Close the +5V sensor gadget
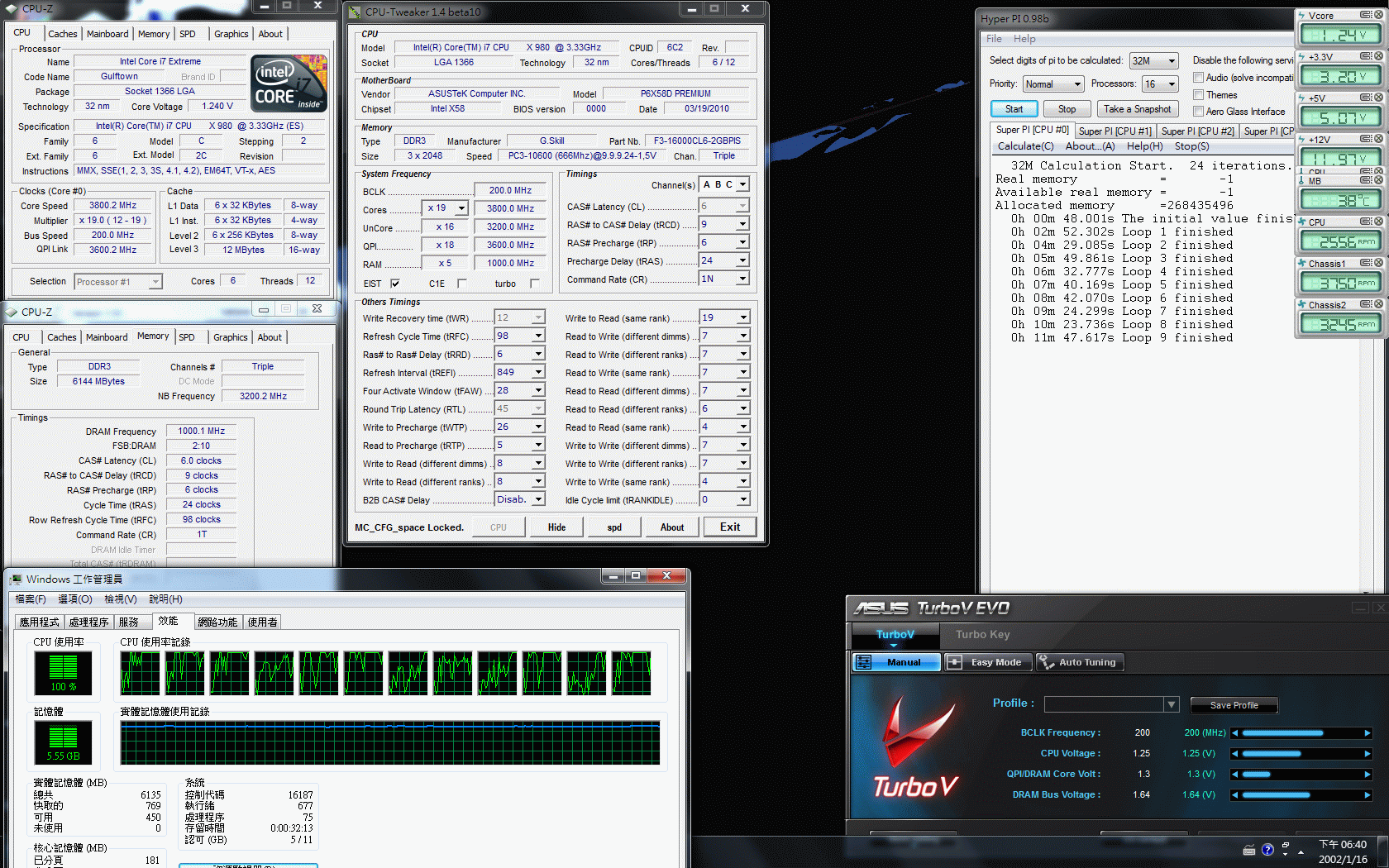Screen dimensions: 1389x868 [1378, 98]
